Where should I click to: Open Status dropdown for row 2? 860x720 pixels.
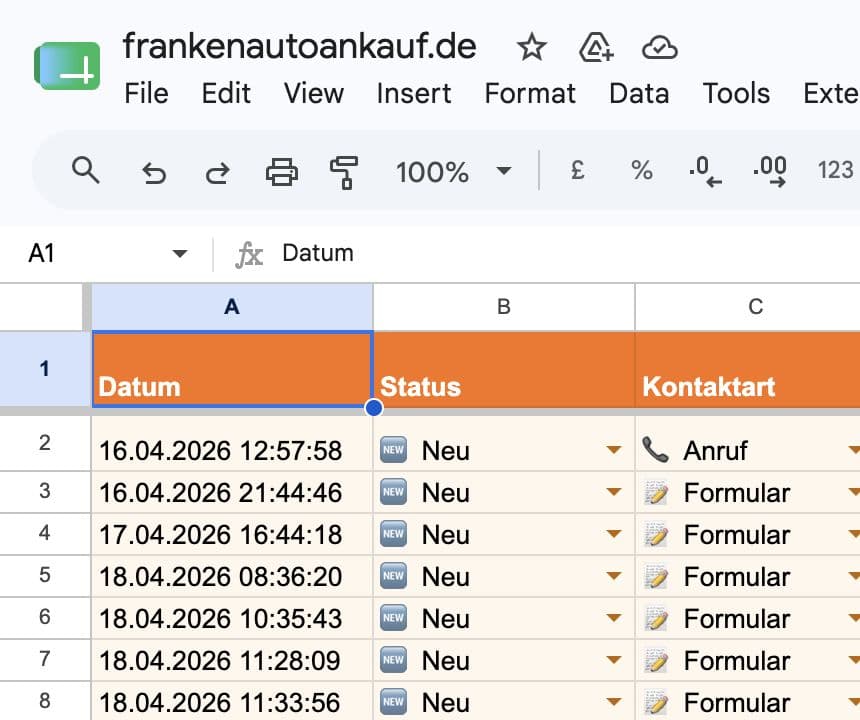[614, 450]
